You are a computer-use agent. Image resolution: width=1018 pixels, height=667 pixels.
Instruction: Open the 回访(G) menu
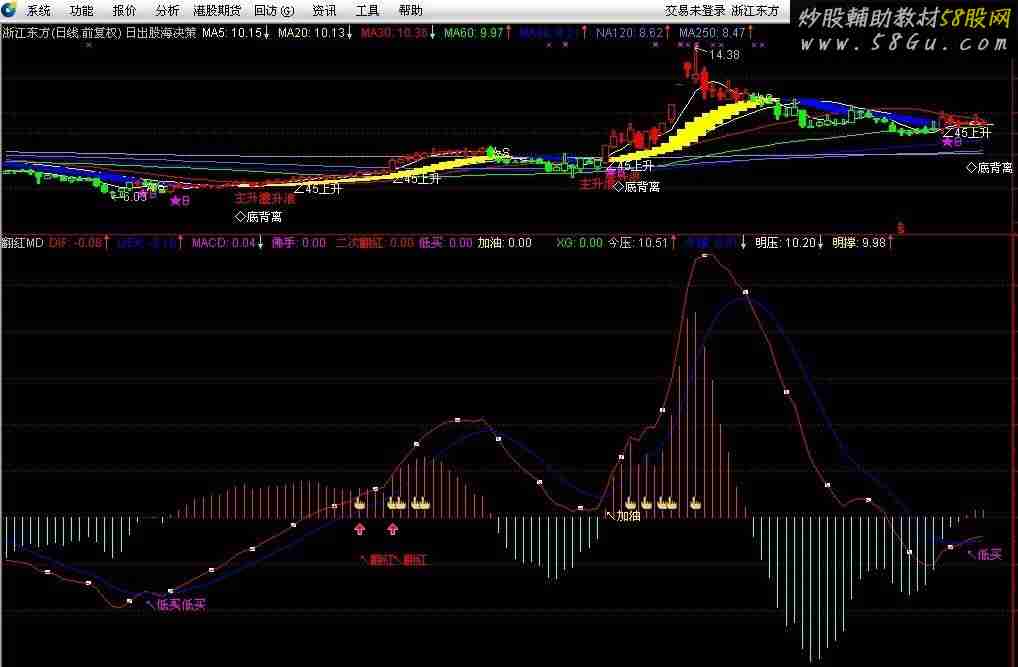274,10
